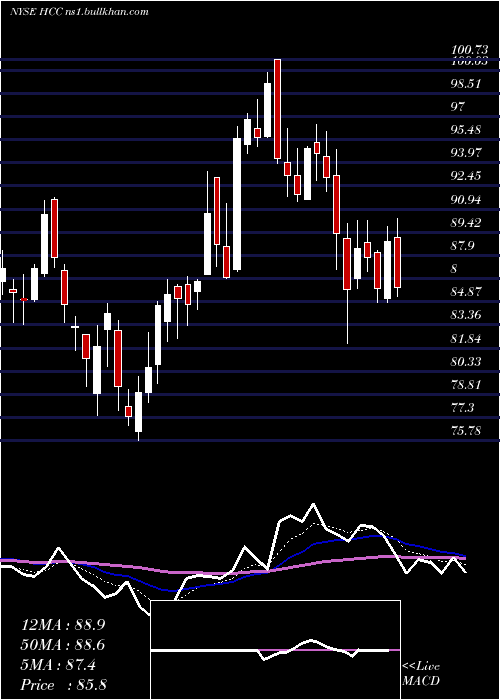Click the 89.42 price axis label
The image size is (500, 700).
466,223
